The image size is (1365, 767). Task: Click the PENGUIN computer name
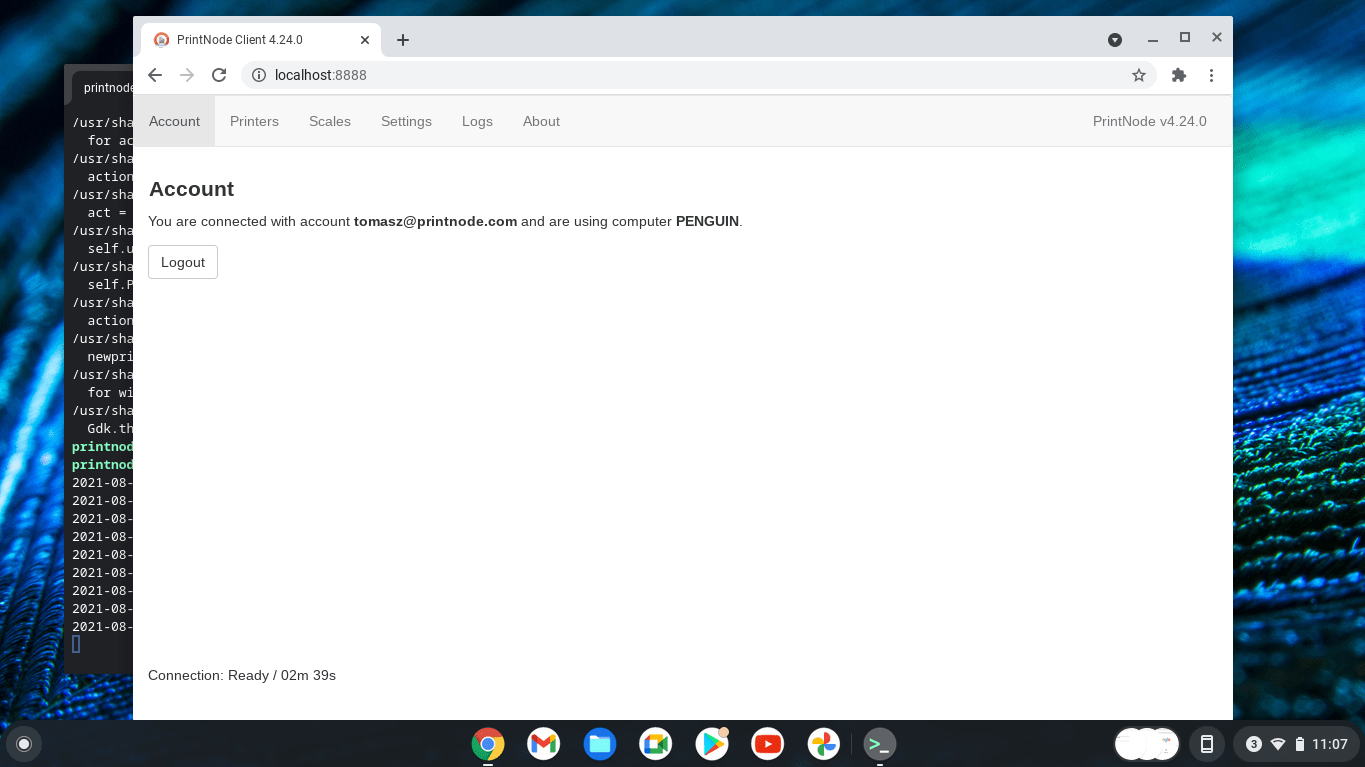[x=707, y=221]
